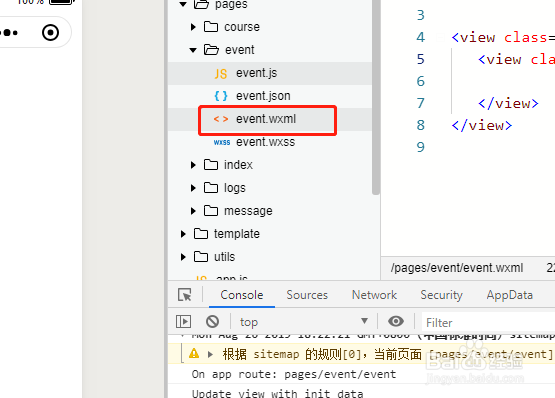This screenshot has height=398, width=555.
Task: Select the message folder label
Action: pos(248,211)
